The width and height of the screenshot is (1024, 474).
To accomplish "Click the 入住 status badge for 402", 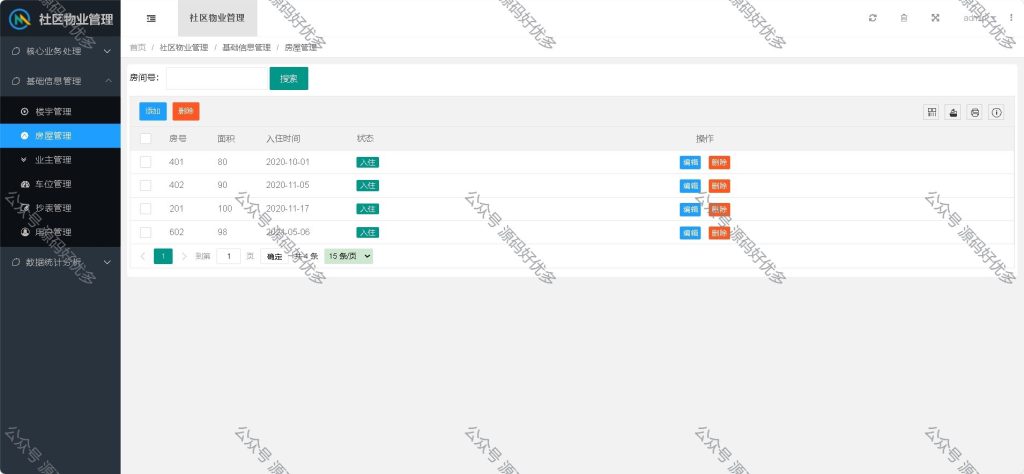I will point(368,186).
